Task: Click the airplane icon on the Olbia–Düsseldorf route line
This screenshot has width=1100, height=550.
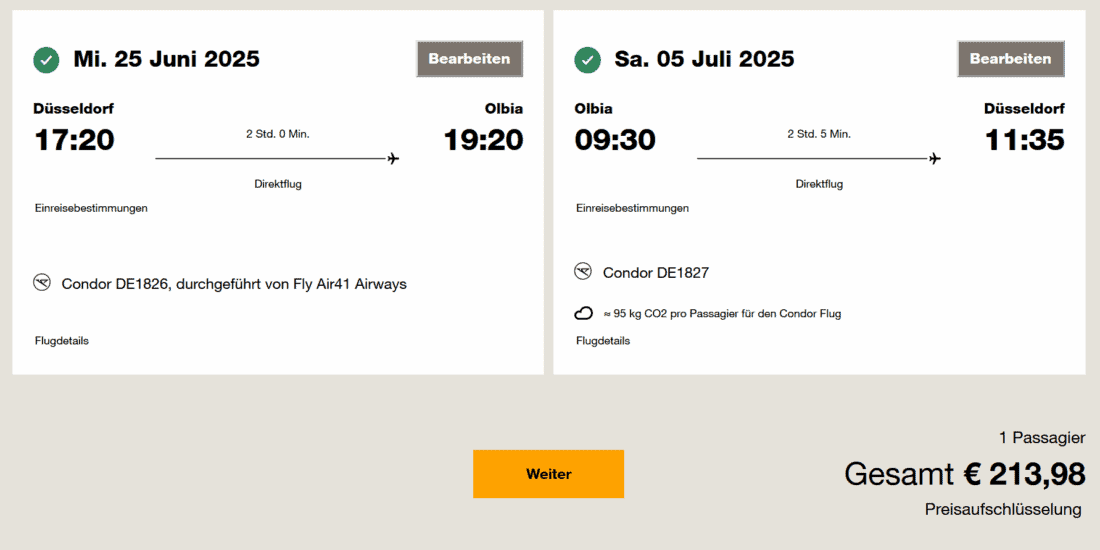Action: point(934,158)
